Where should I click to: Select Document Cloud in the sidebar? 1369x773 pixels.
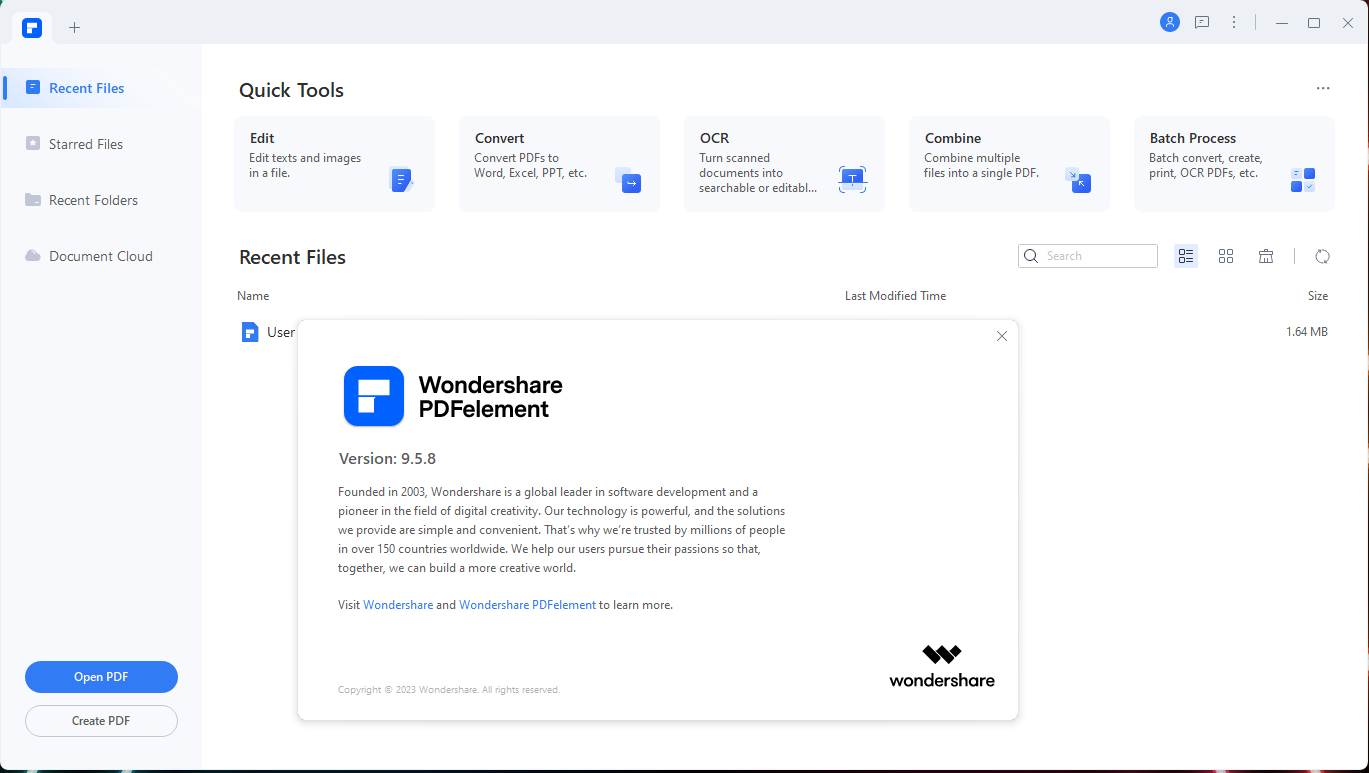point(101,256)
